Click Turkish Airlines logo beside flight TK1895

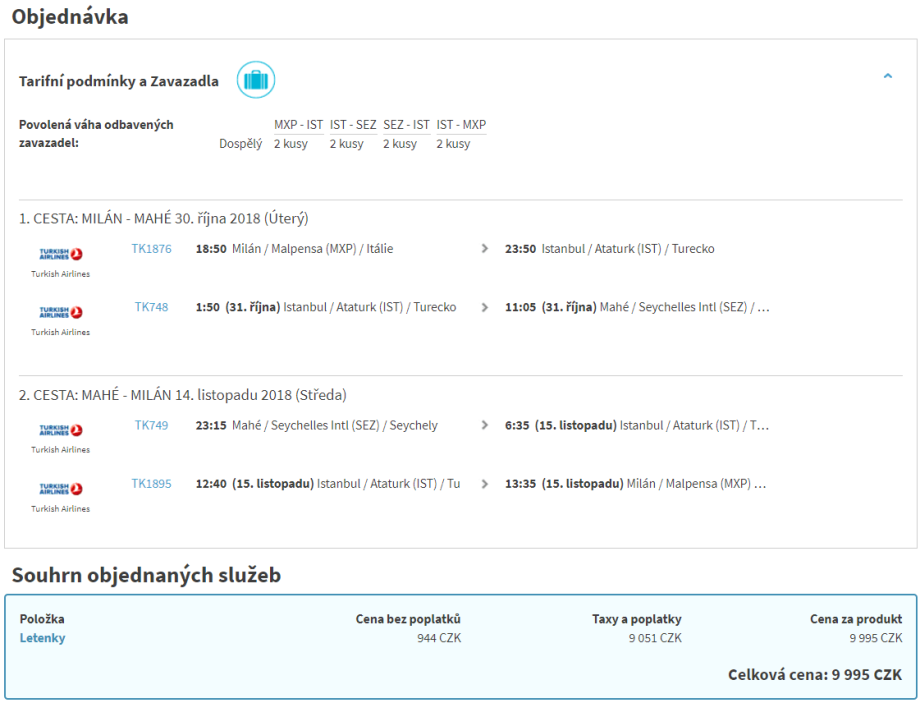point(61,489)
